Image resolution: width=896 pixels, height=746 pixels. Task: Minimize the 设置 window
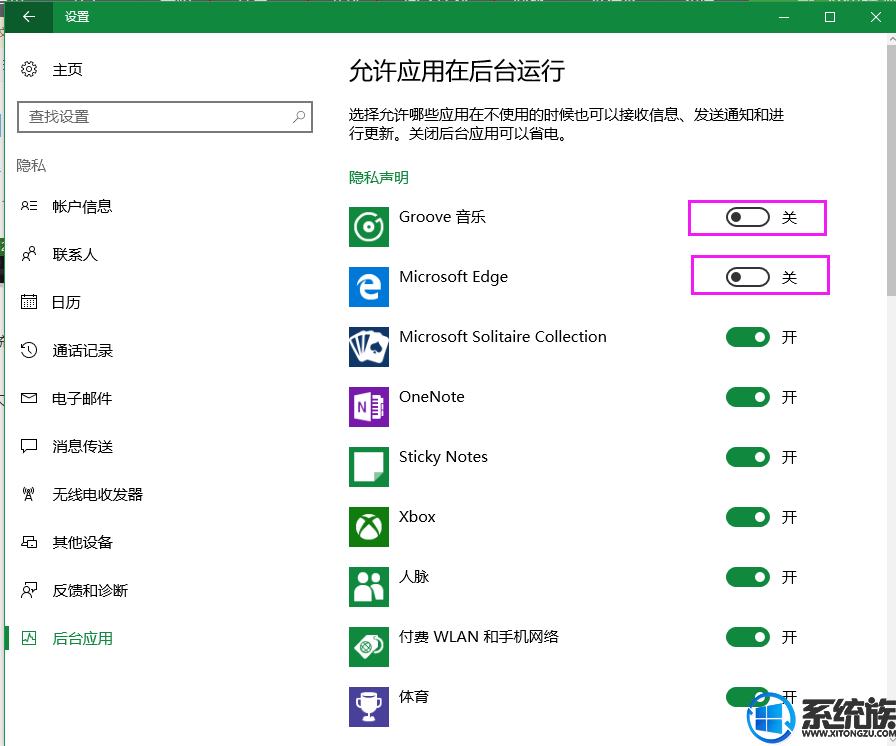(x=784, y=17)
